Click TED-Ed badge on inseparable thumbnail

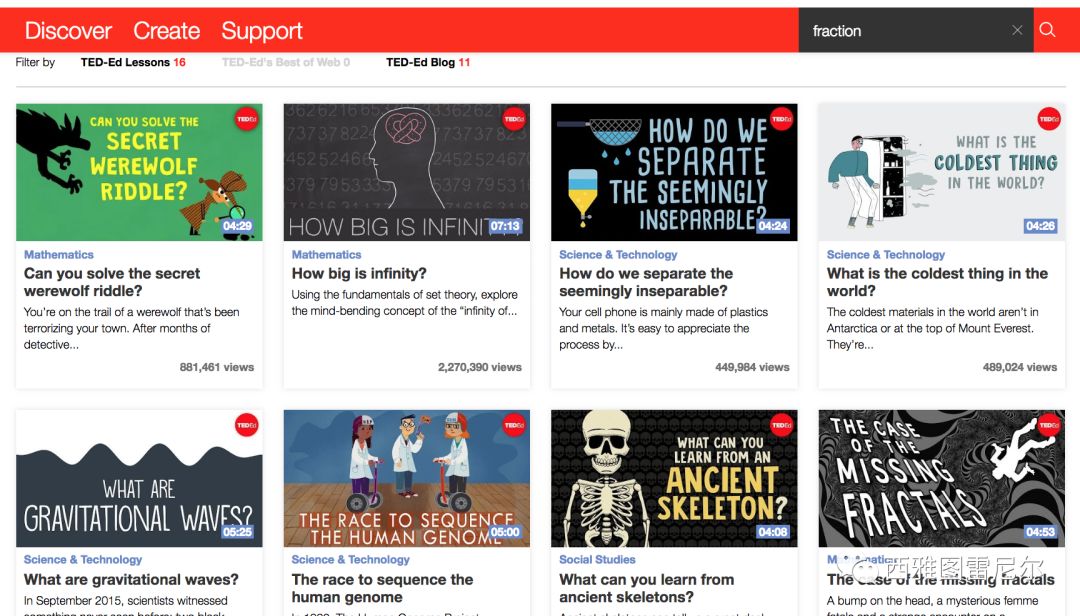coord(782,119)
